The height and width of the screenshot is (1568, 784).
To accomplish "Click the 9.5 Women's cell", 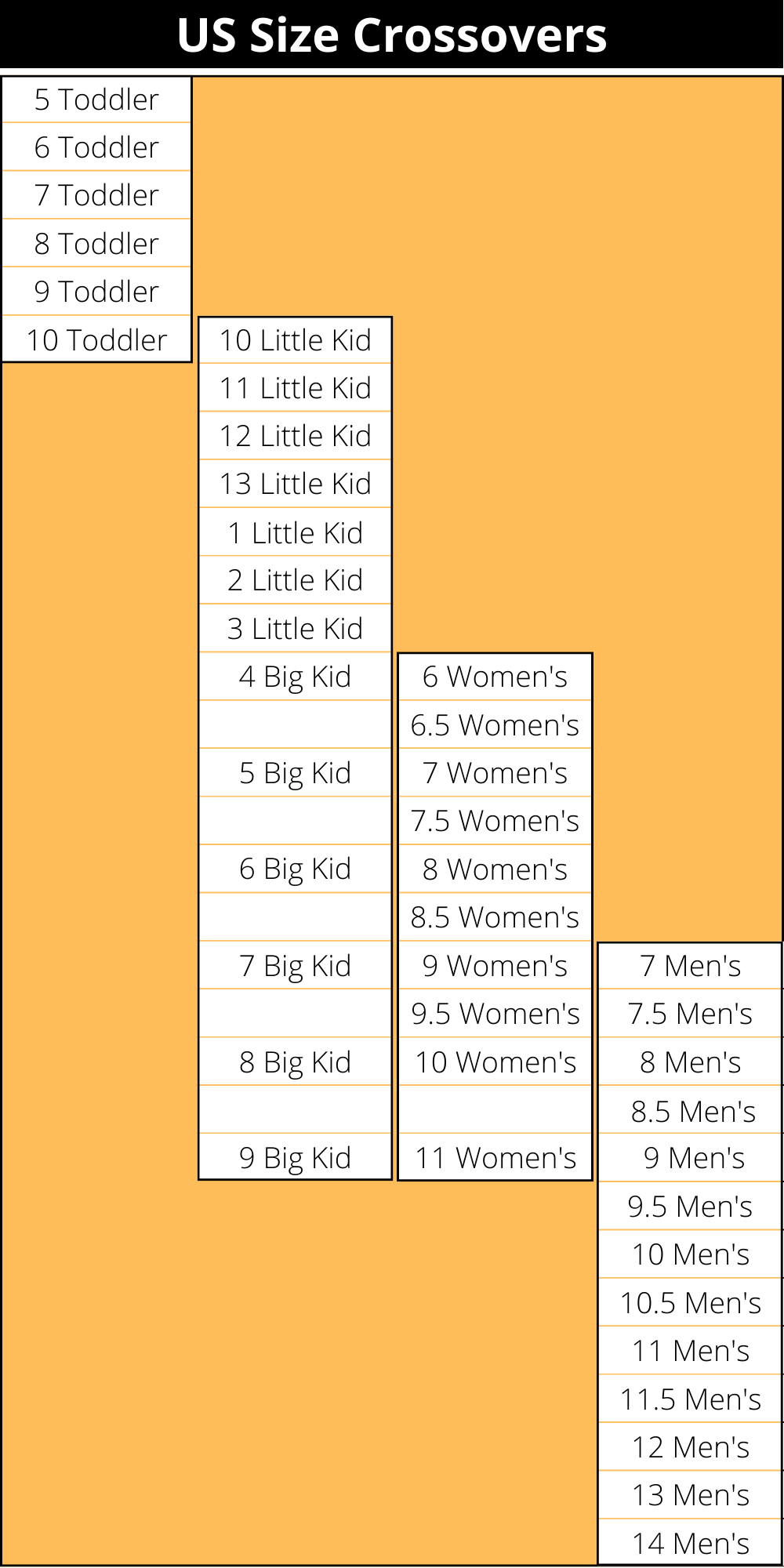I will point(495,1014).
